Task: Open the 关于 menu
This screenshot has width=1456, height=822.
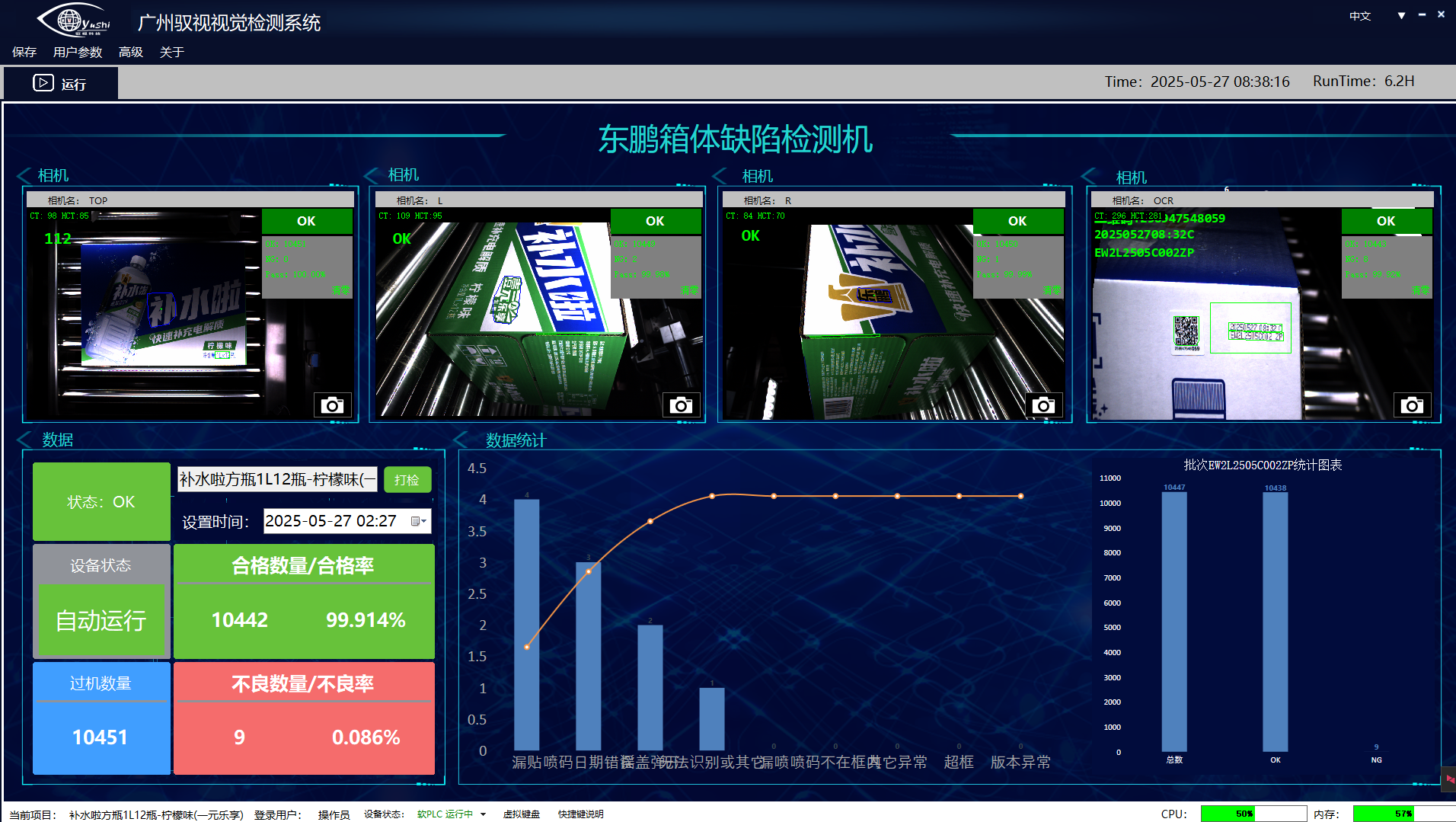Action: click(171, 52)
